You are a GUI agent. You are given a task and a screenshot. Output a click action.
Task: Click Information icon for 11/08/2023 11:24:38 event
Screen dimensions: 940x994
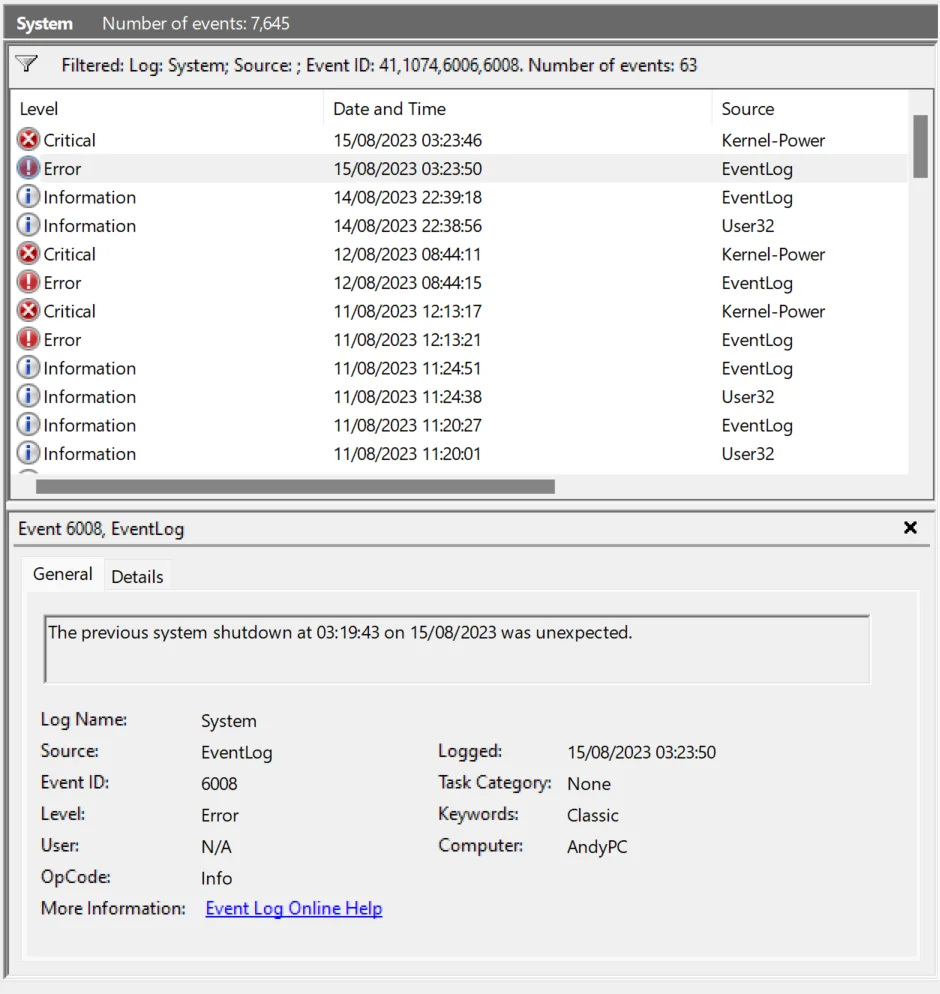coord(29,396)
